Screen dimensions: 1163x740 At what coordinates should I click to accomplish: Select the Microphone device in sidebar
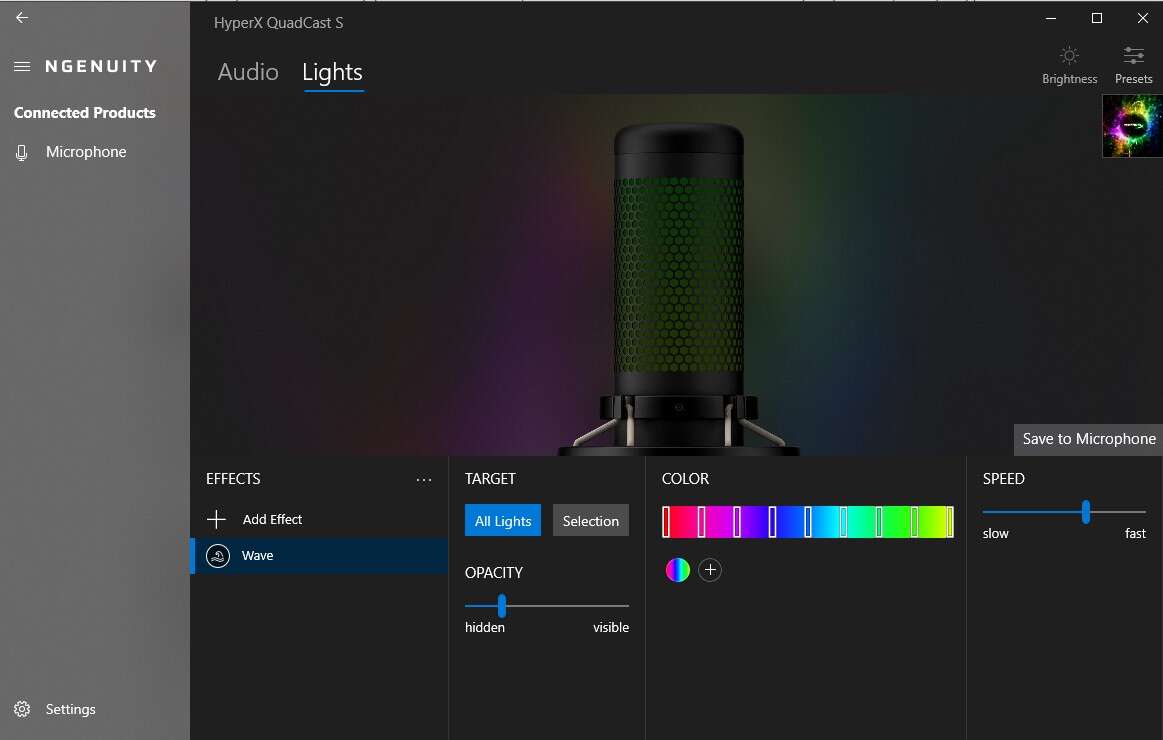coord(85,152)
